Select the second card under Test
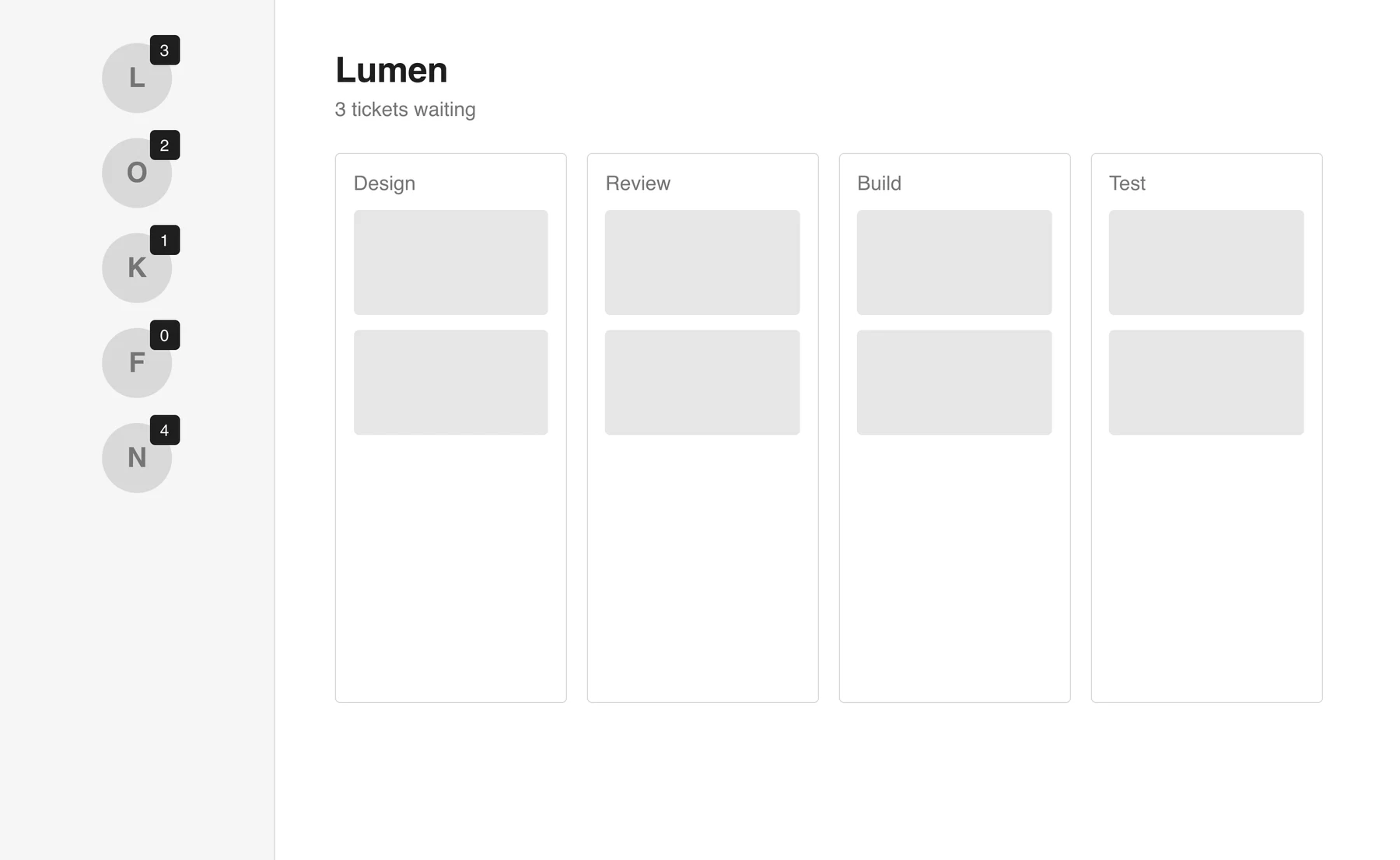 click(1206, 383)
